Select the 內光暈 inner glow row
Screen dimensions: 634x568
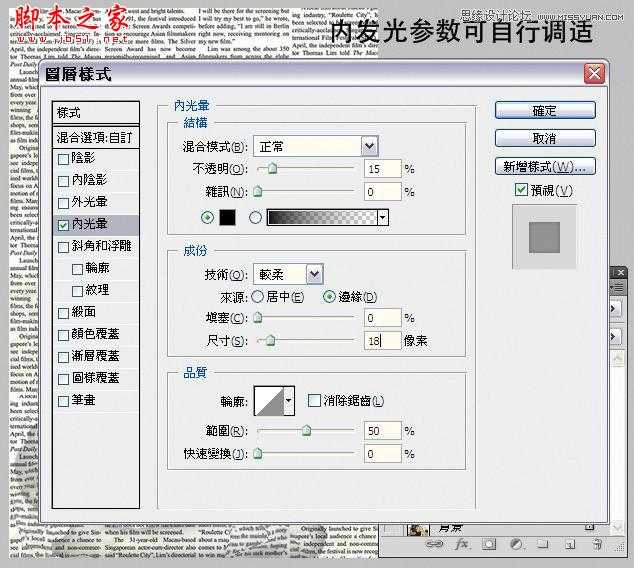click(96, 225)
